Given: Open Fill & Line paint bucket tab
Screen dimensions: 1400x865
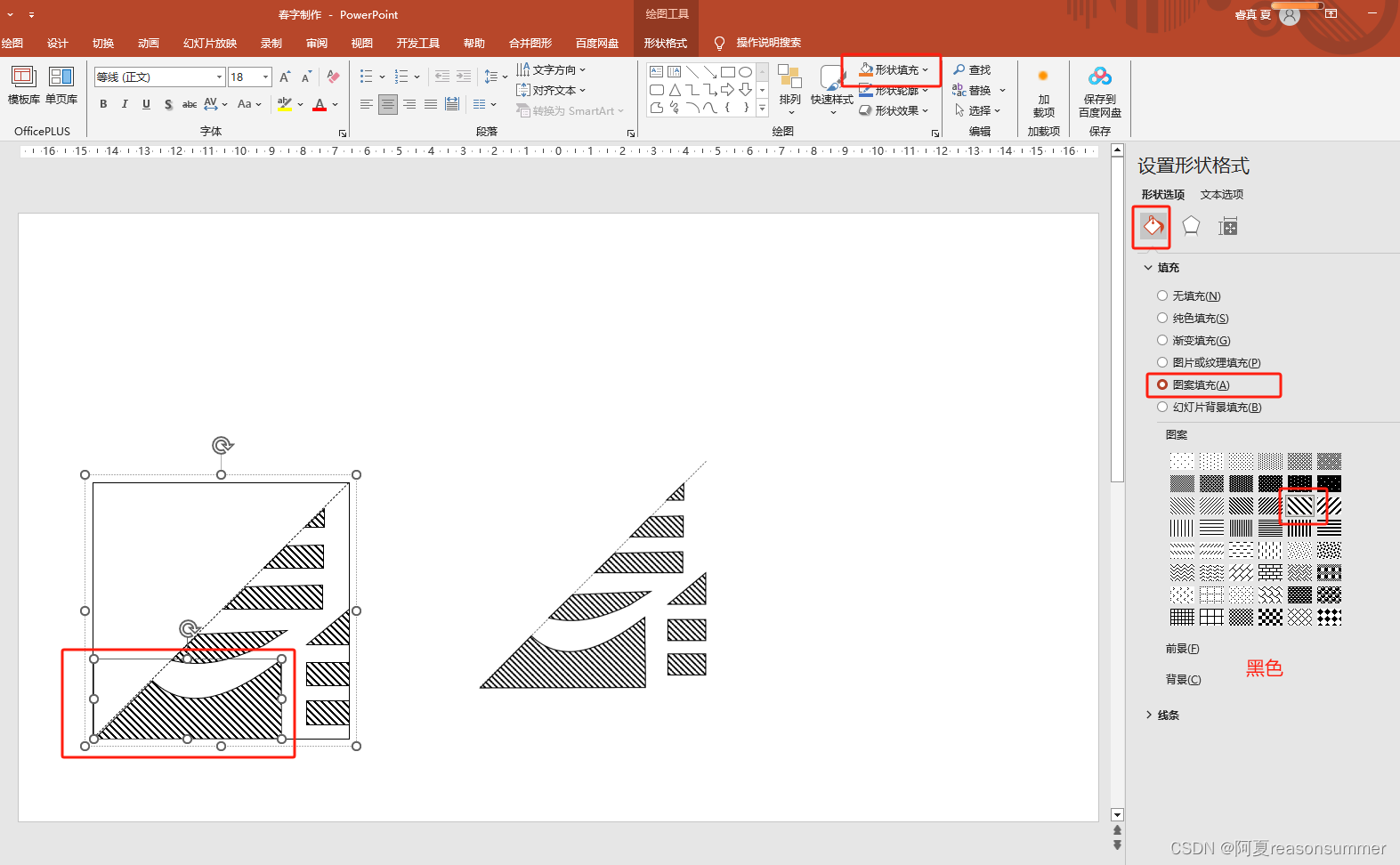Looking at the screenshot, I should pyautogui.click(x=1153, y=226).
